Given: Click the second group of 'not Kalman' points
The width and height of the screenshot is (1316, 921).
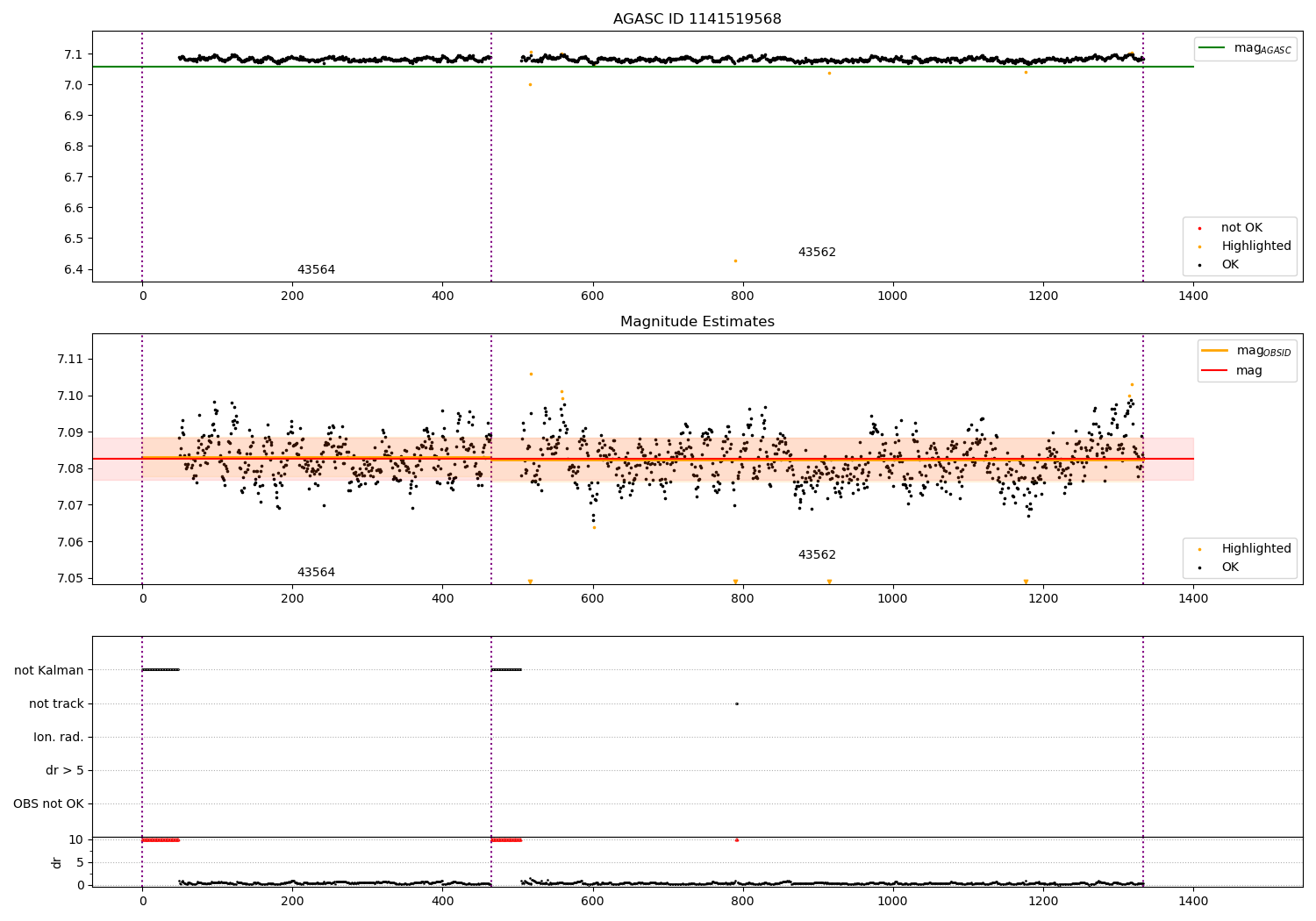Looking at the screenshot, I should click(506, 670).
